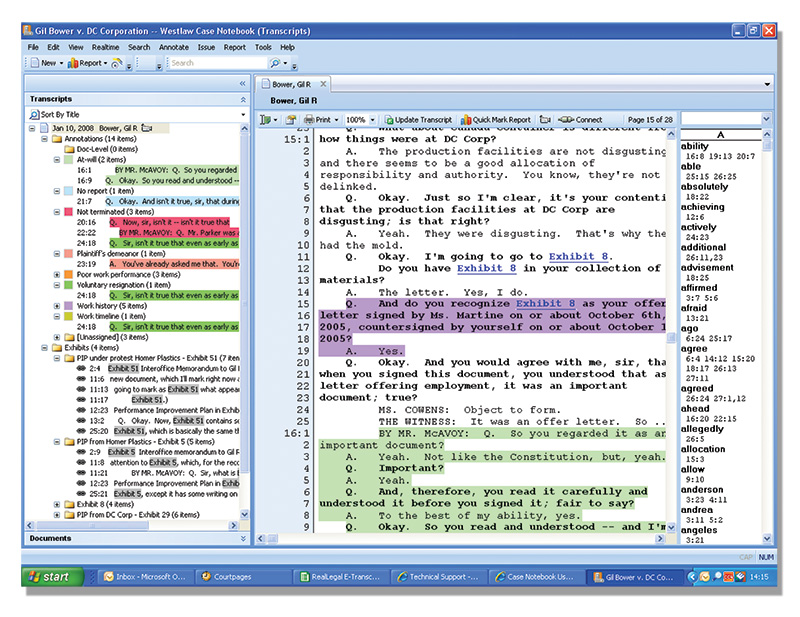Open the Annotate menu

click(174, 47)
